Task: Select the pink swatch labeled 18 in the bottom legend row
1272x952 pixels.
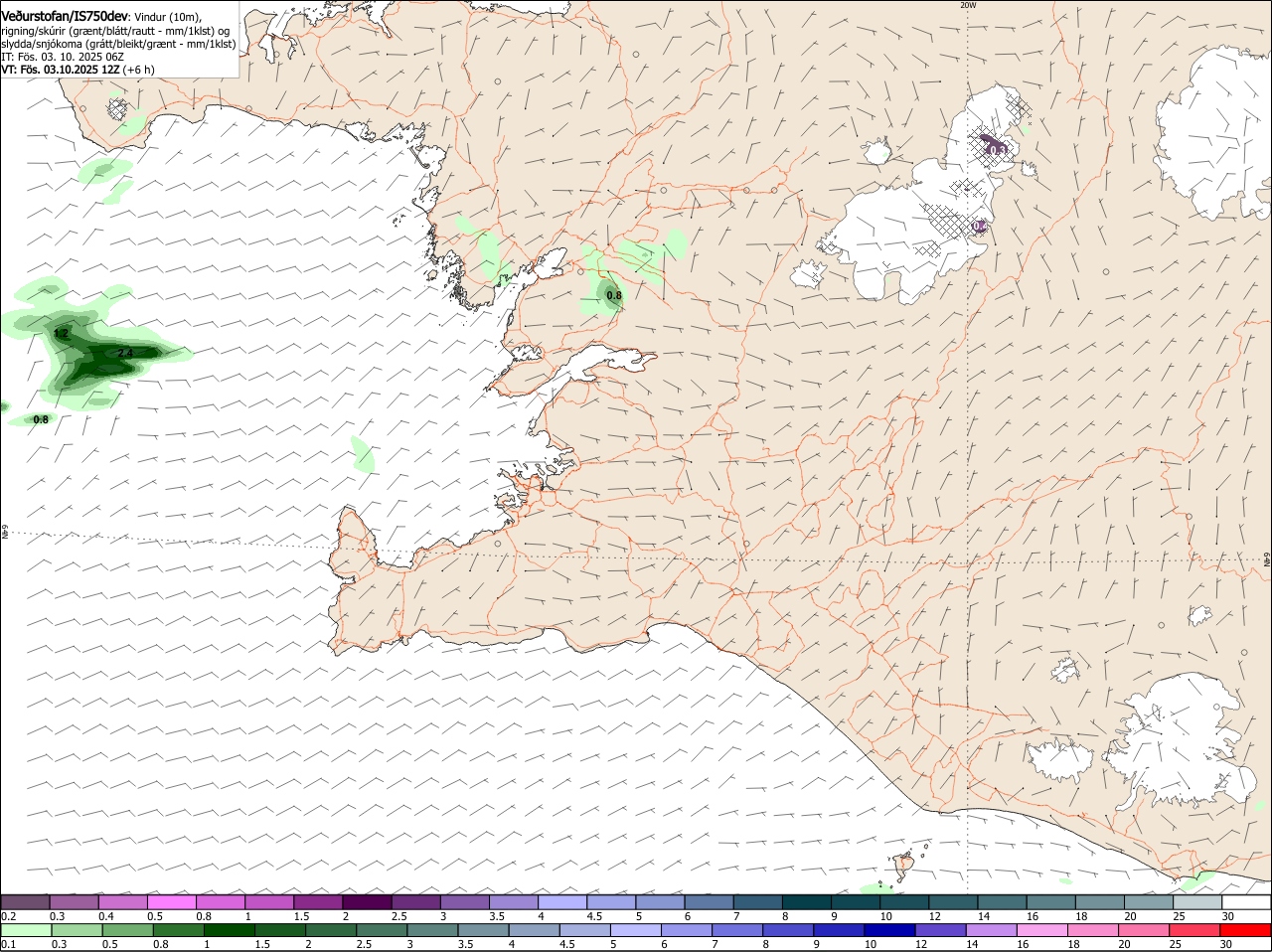Action: (1094, 931)
